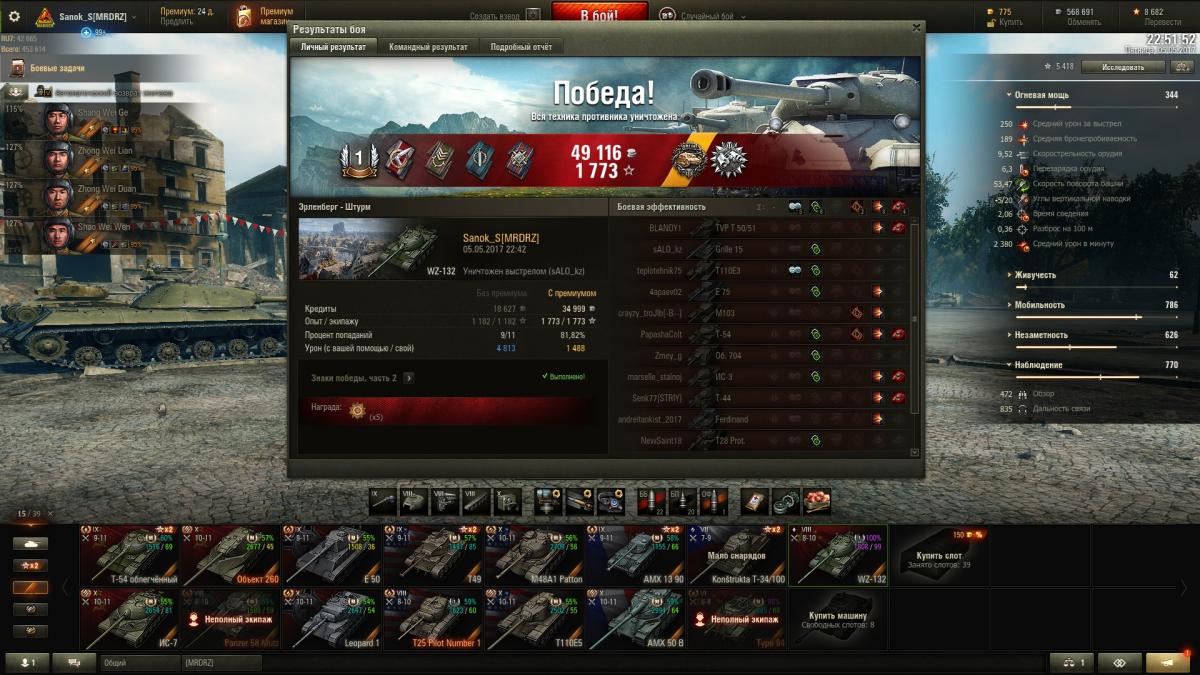
Task: Click the detection icon in sALO_kz row
Action: coord(816,249)
